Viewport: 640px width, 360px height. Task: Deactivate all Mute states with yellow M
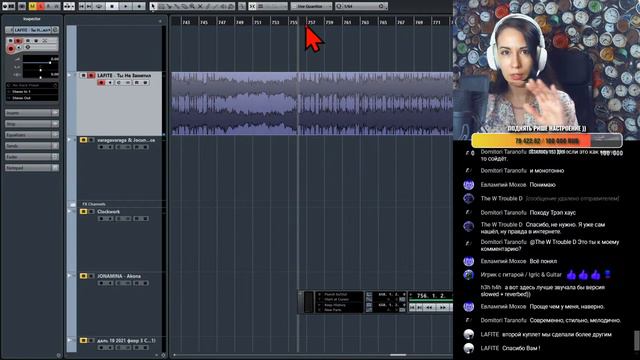click(32, 6)
